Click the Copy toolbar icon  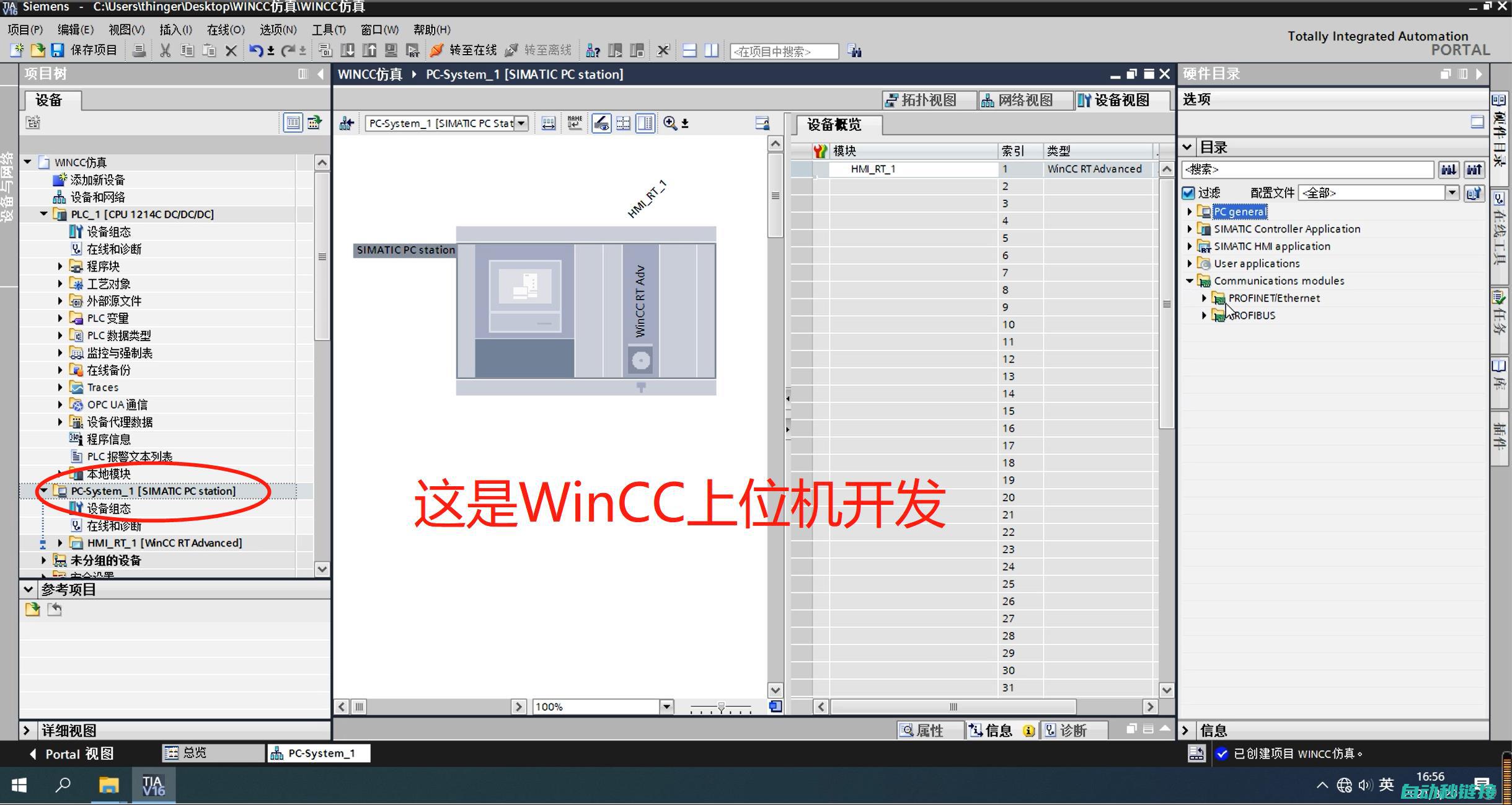click(x=187, y=51)
